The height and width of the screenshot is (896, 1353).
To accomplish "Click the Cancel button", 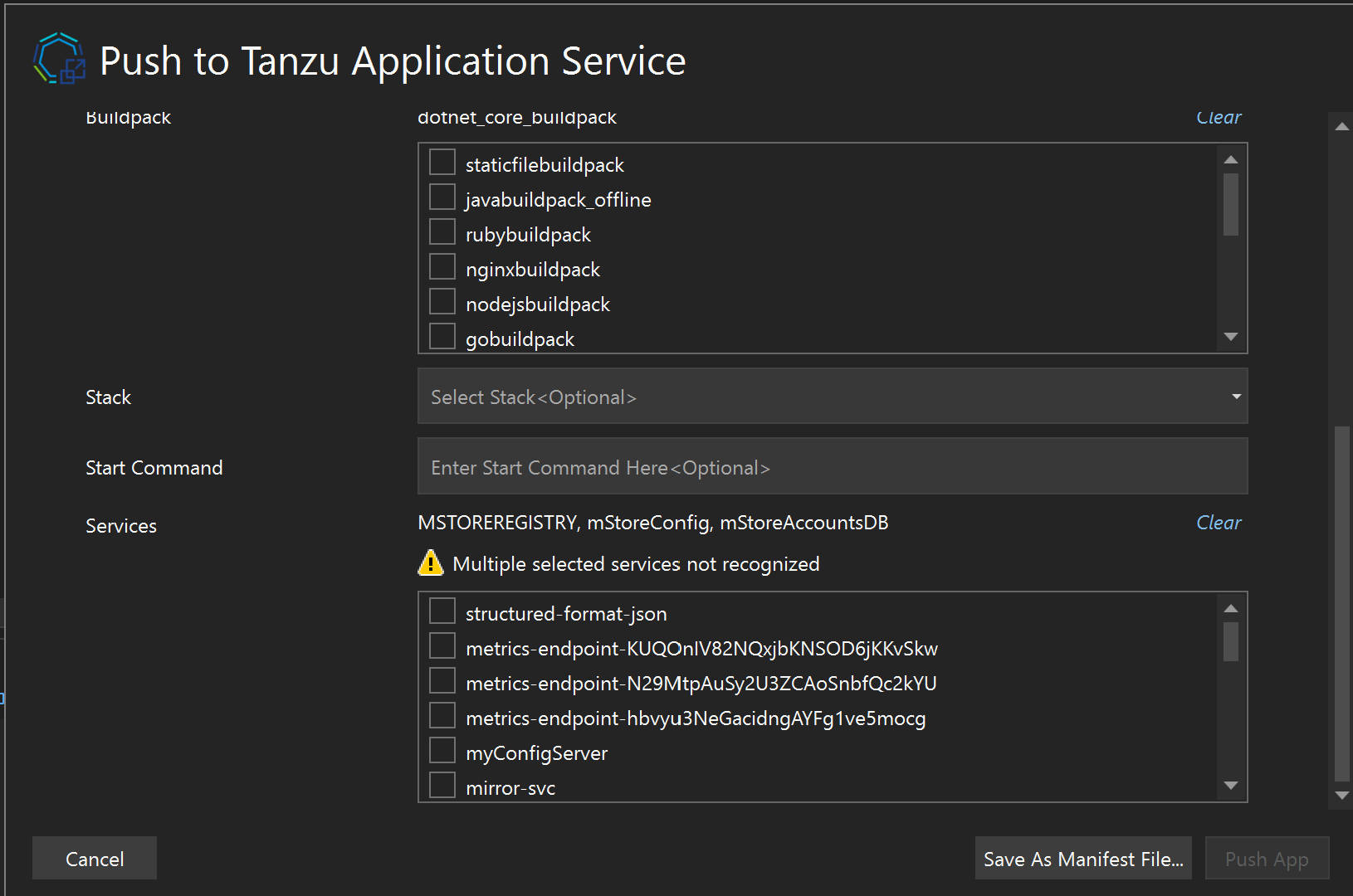I will tap(95, 859).
